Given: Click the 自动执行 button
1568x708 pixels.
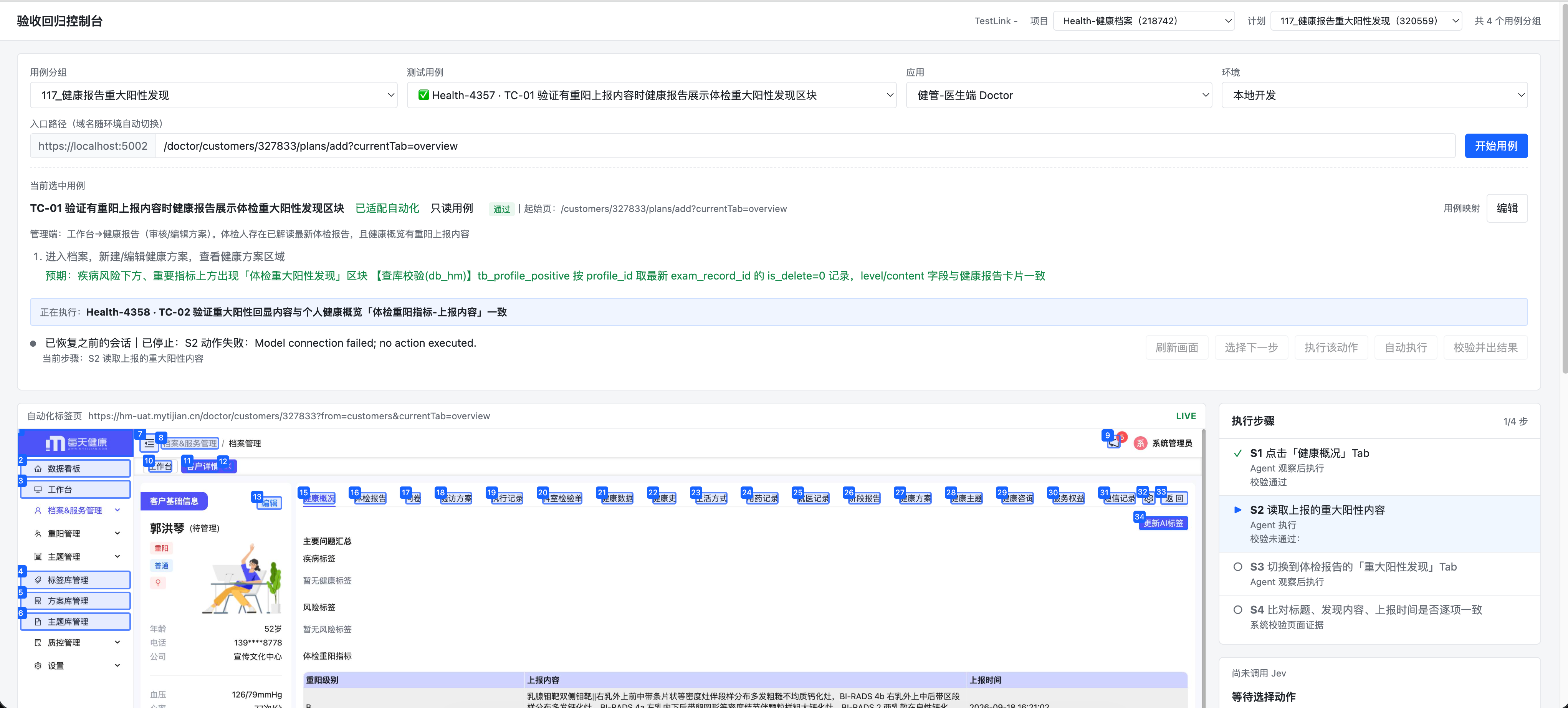Looking at the screenshot, I should point(1406,347).
